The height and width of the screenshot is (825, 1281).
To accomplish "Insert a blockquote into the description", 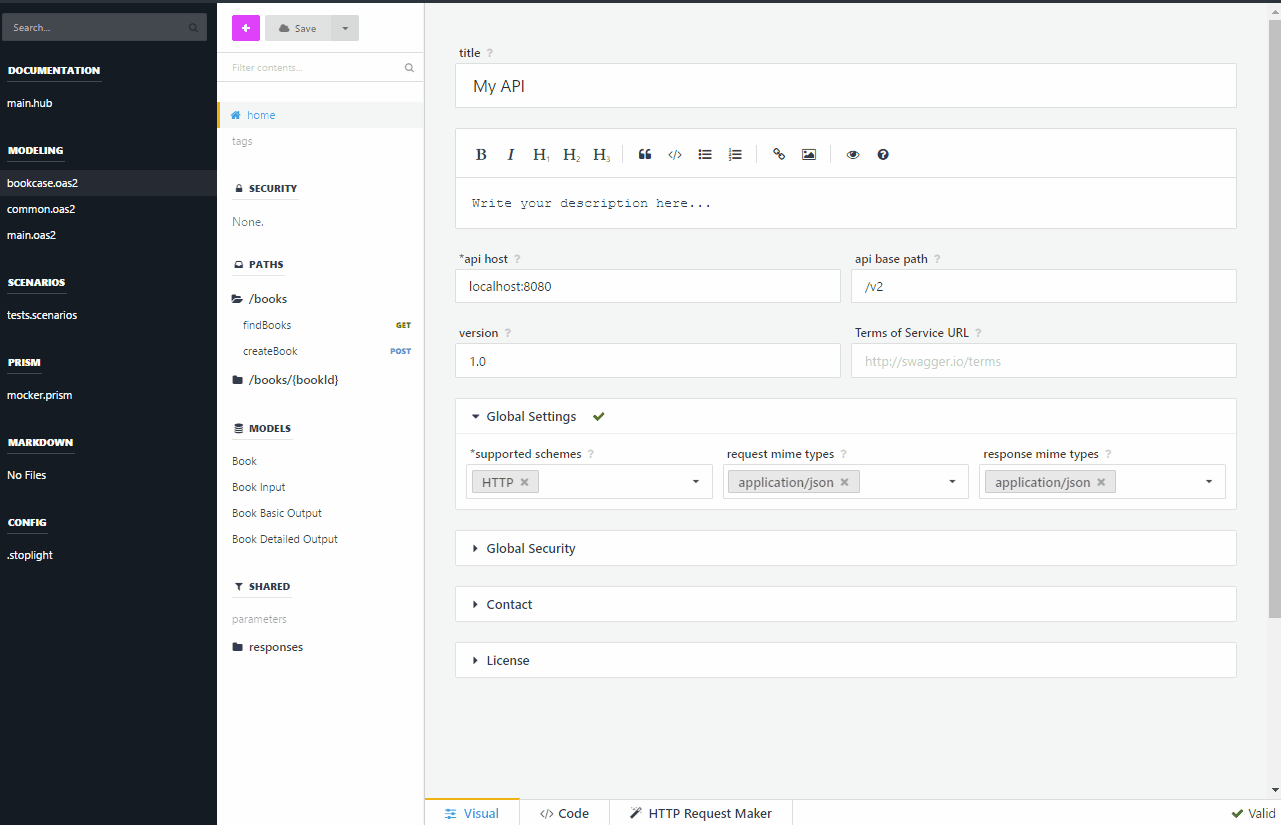I will (x=645, y=154).
